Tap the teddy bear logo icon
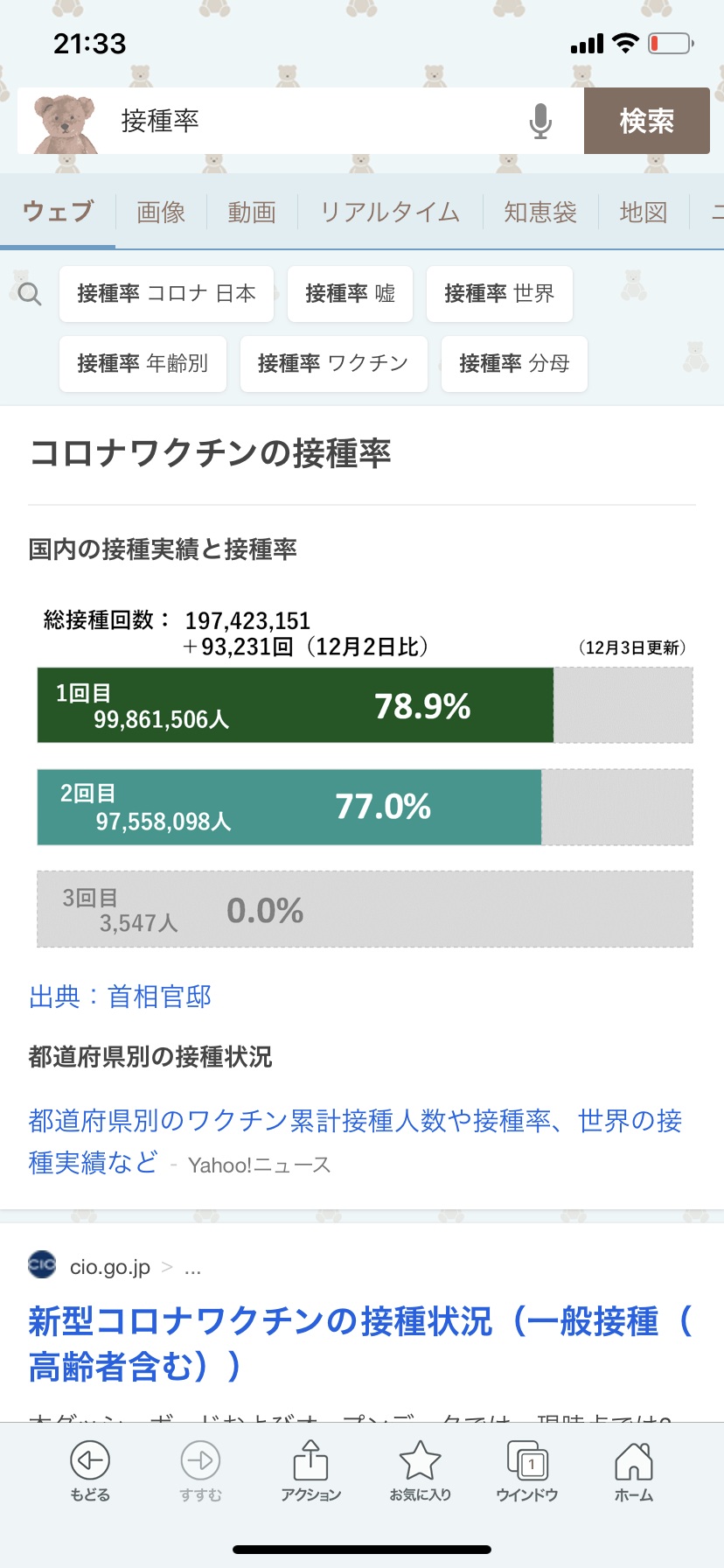 tap(63, 122)
